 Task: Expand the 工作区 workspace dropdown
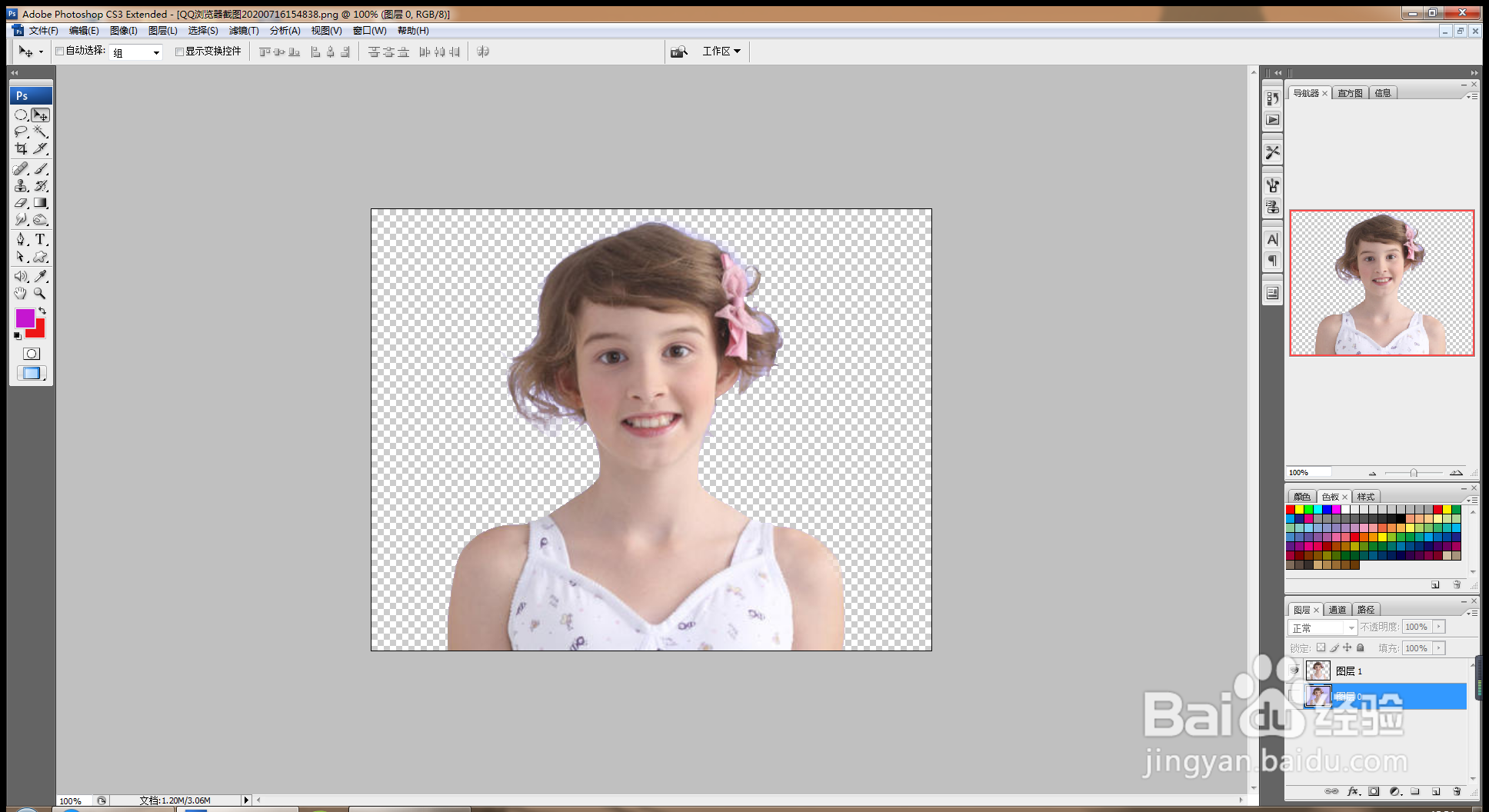click(x=721, y=52)
